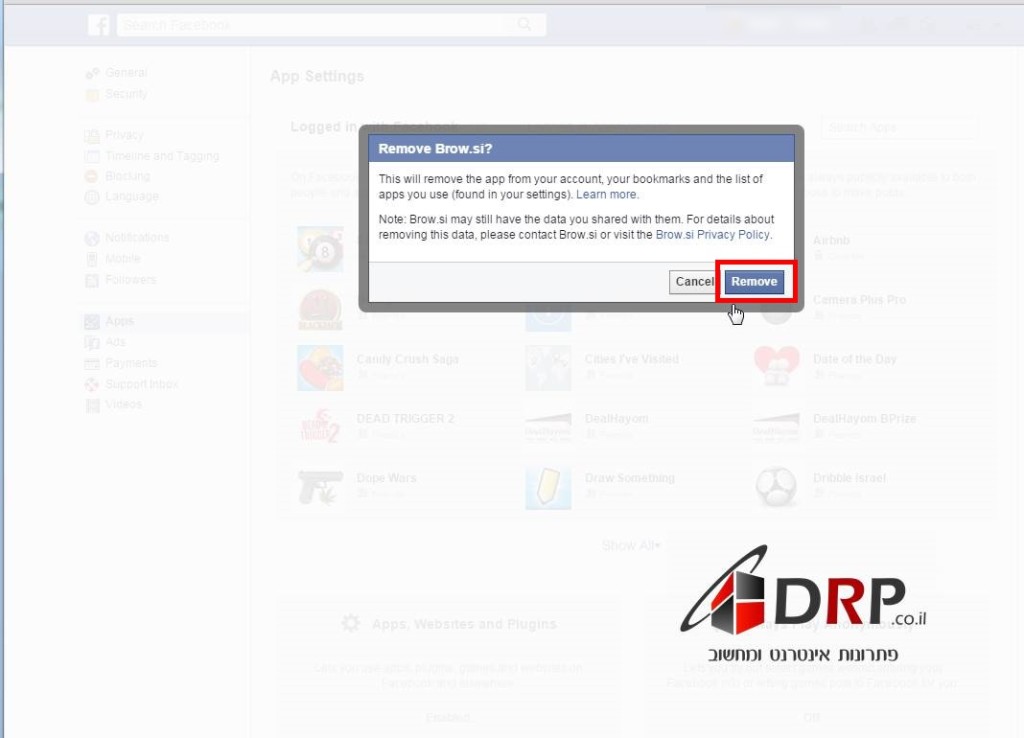Click the Remove button in dialog

[754, 282]
